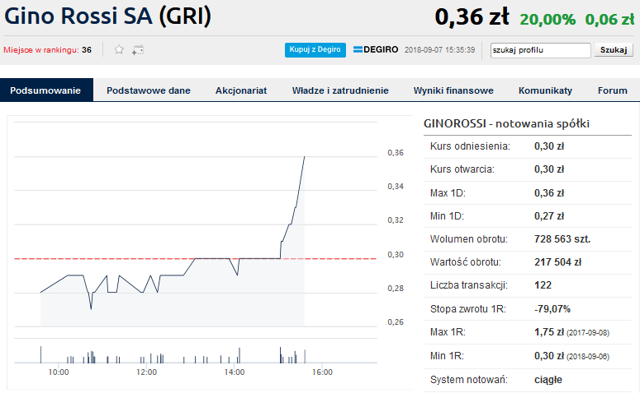The image size is (640, 393).
Task: Click the DEGIRO logo
Action: [x=376, y=50]
